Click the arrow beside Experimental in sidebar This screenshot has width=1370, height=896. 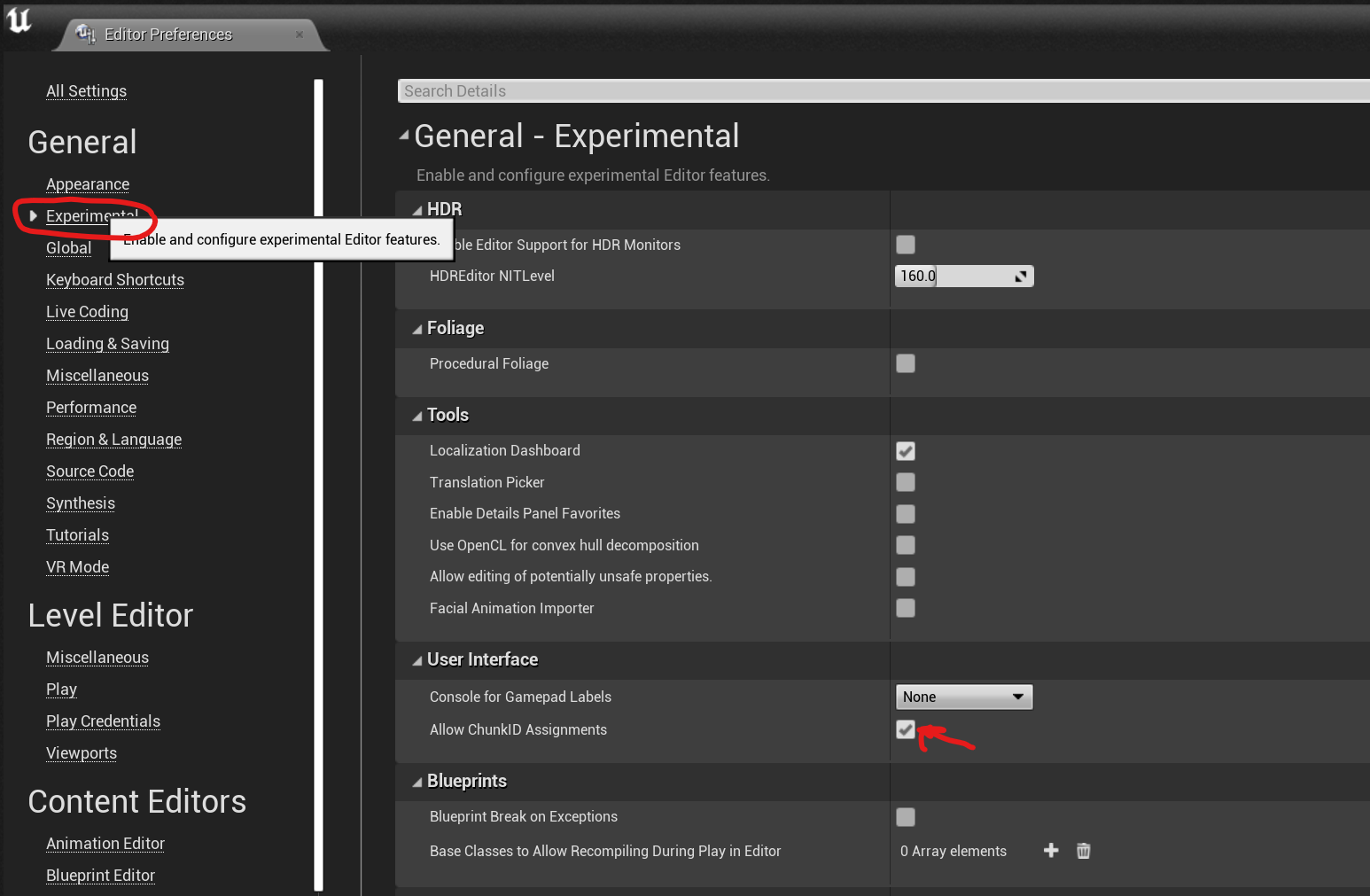tap(33, 216)
